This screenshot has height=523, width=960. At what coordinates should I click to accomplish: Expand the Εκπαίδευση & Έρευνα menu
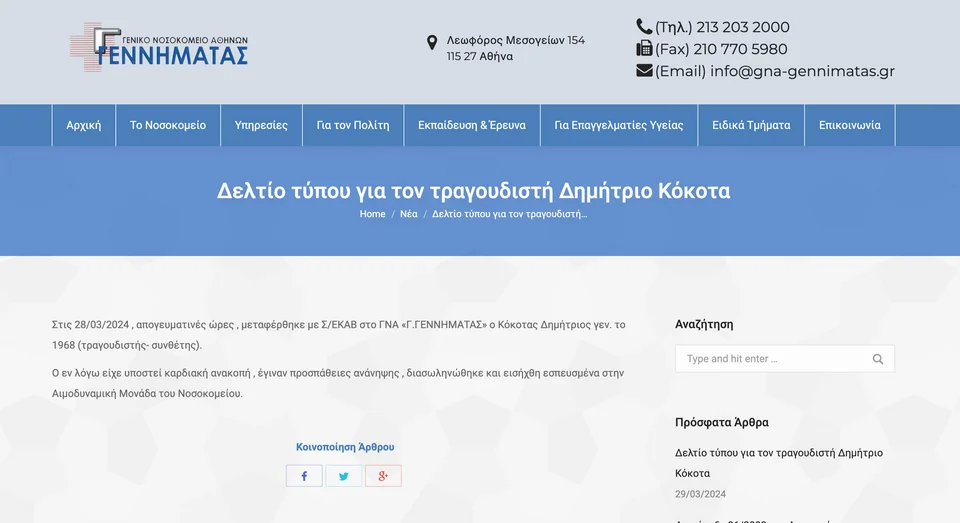point(472,125)
